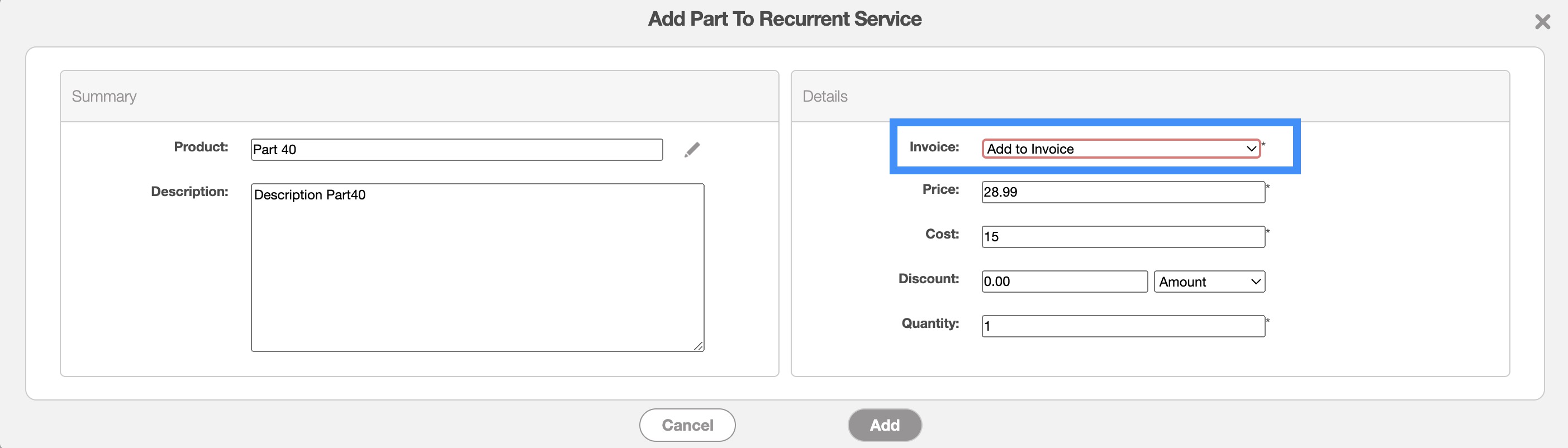Grab the Description textarea resize handle
1568x448 pixels.
(698, 346)
